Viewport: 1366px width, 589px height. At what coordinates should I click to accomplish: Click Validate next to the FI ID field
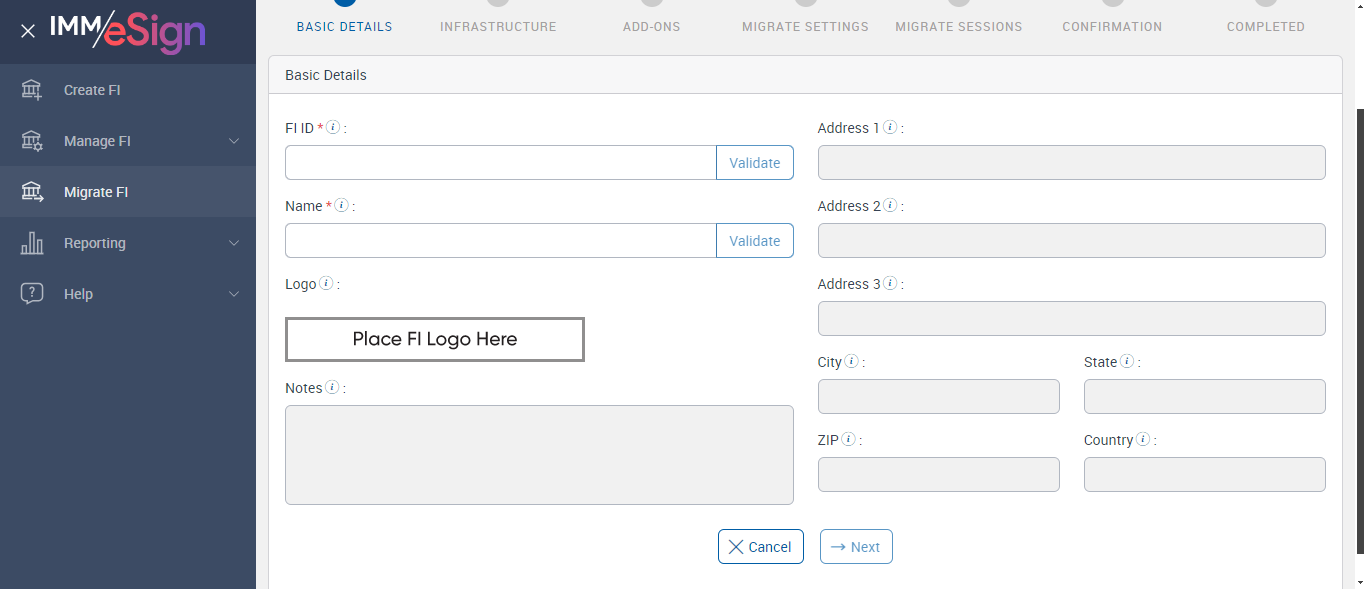coord(754,163)
